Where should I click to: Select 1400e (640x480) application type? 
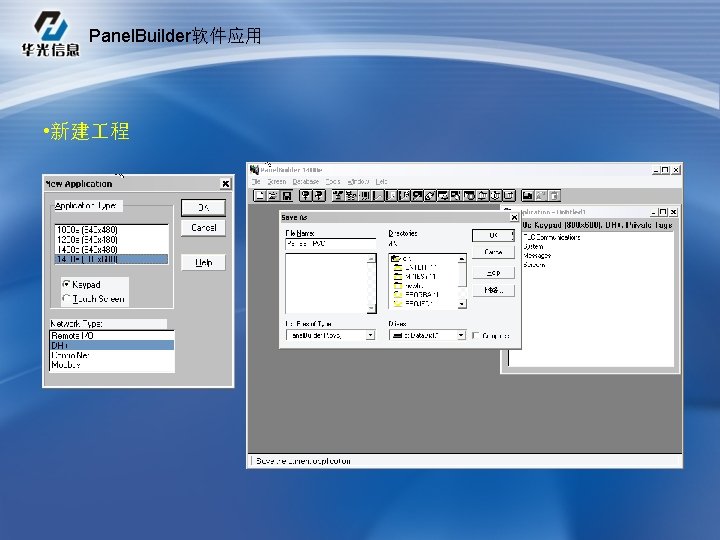111,249
